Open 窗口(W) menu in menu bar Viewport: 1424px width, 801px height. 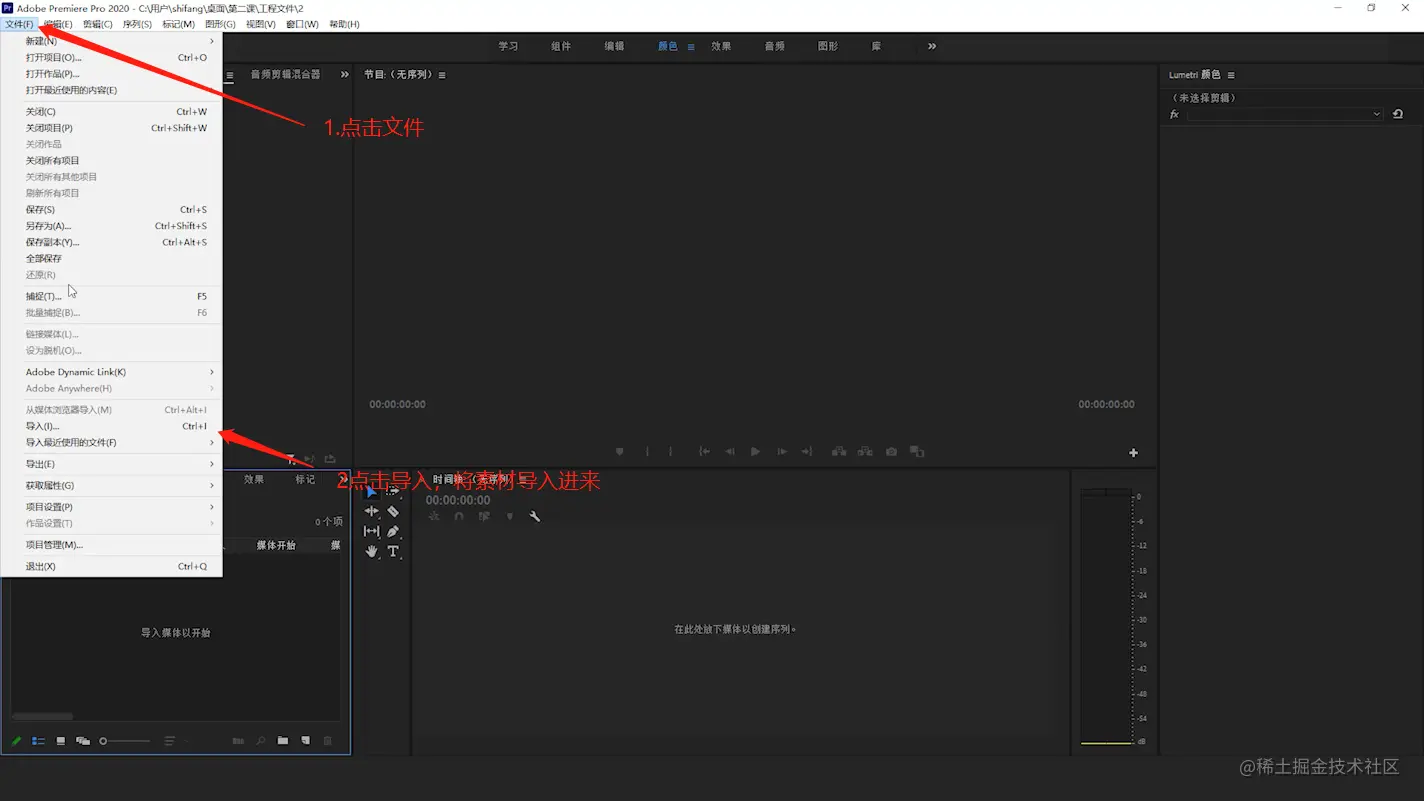coord(302,24)
